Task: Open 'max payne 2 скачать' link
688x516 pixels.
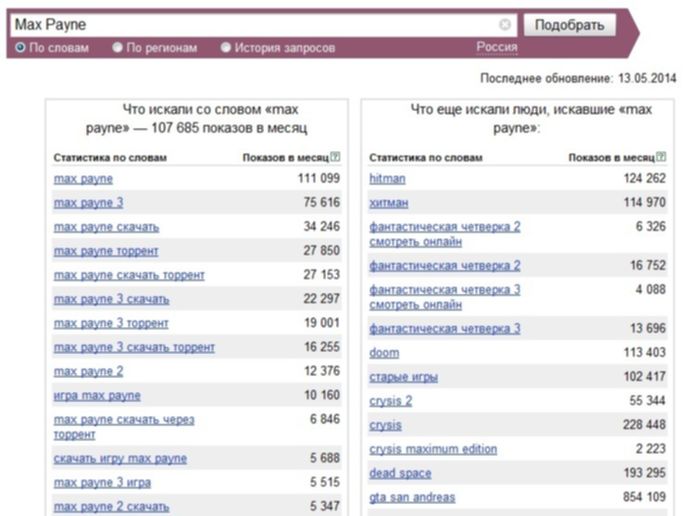Action: tap(111, 507)
